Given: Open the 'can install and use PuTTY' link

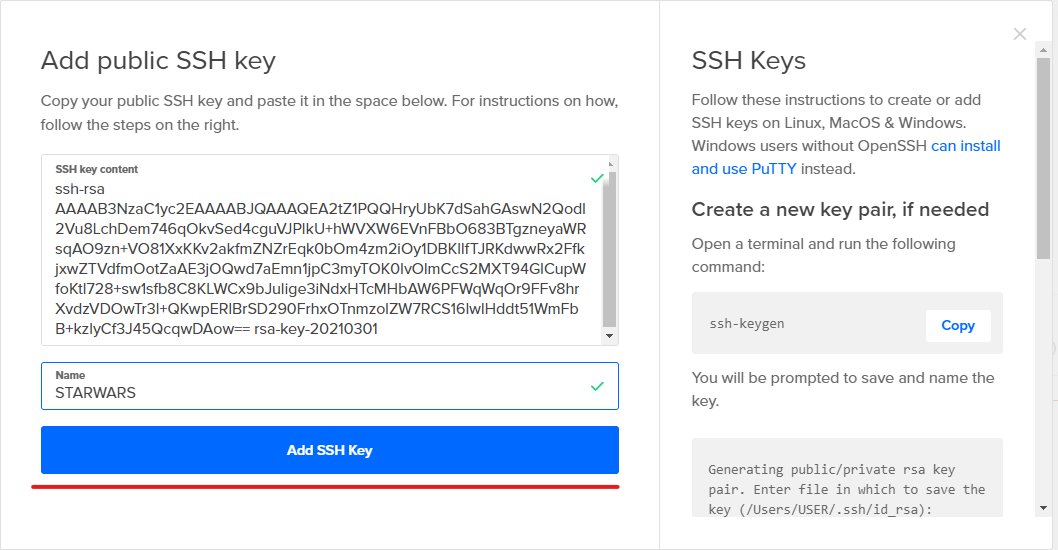Looking at the screenshot, I should coord(845,157).
